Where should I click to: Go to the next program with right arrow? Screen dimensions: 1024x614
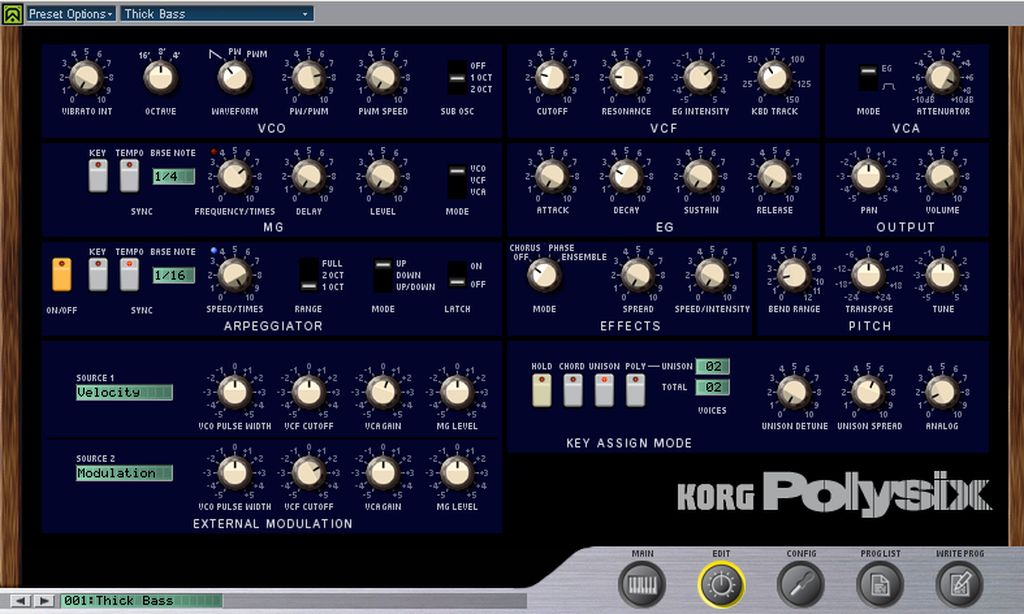(43, 600)
